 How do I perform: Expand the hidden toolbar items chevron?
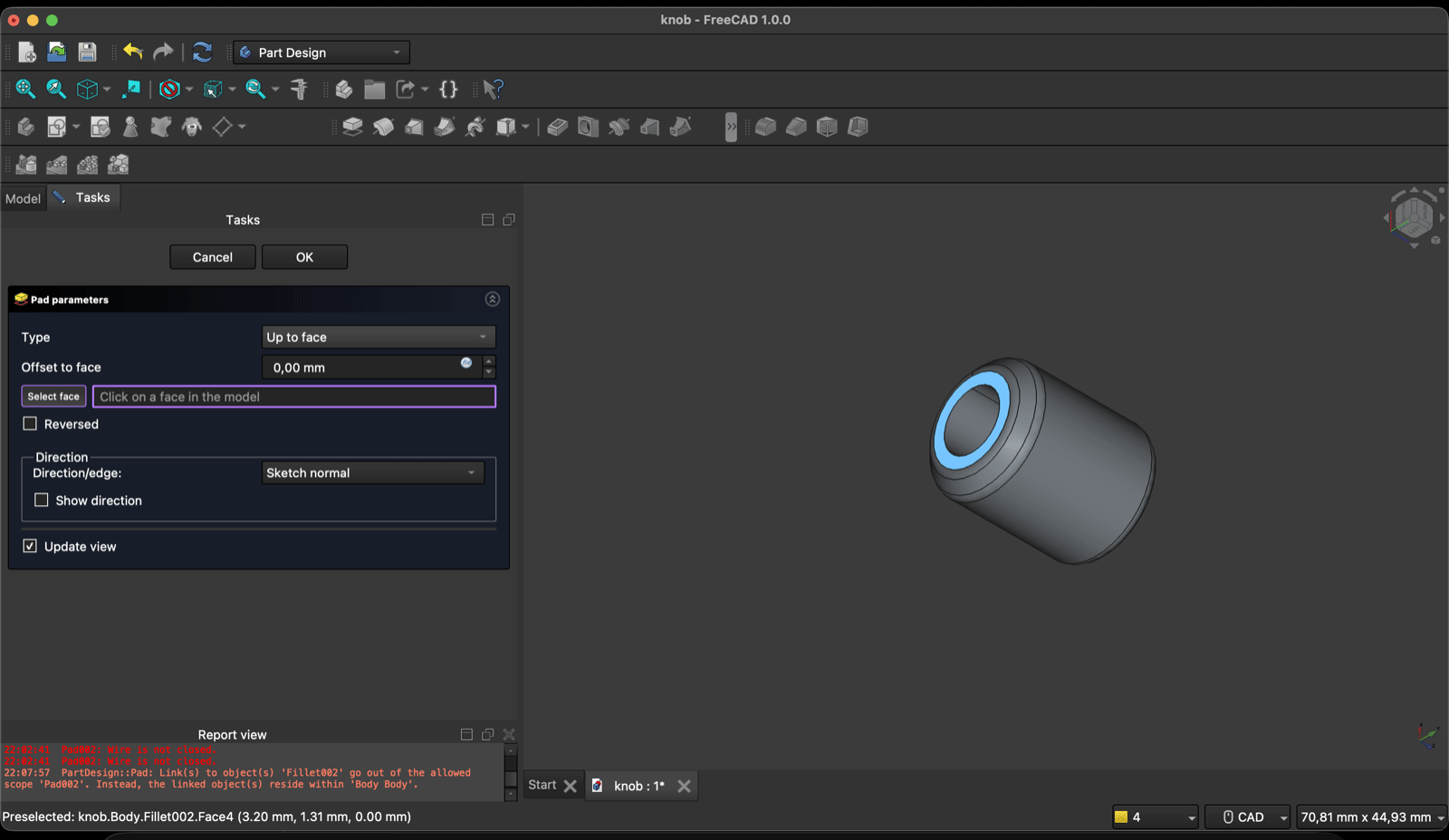[x=731, y=127]
